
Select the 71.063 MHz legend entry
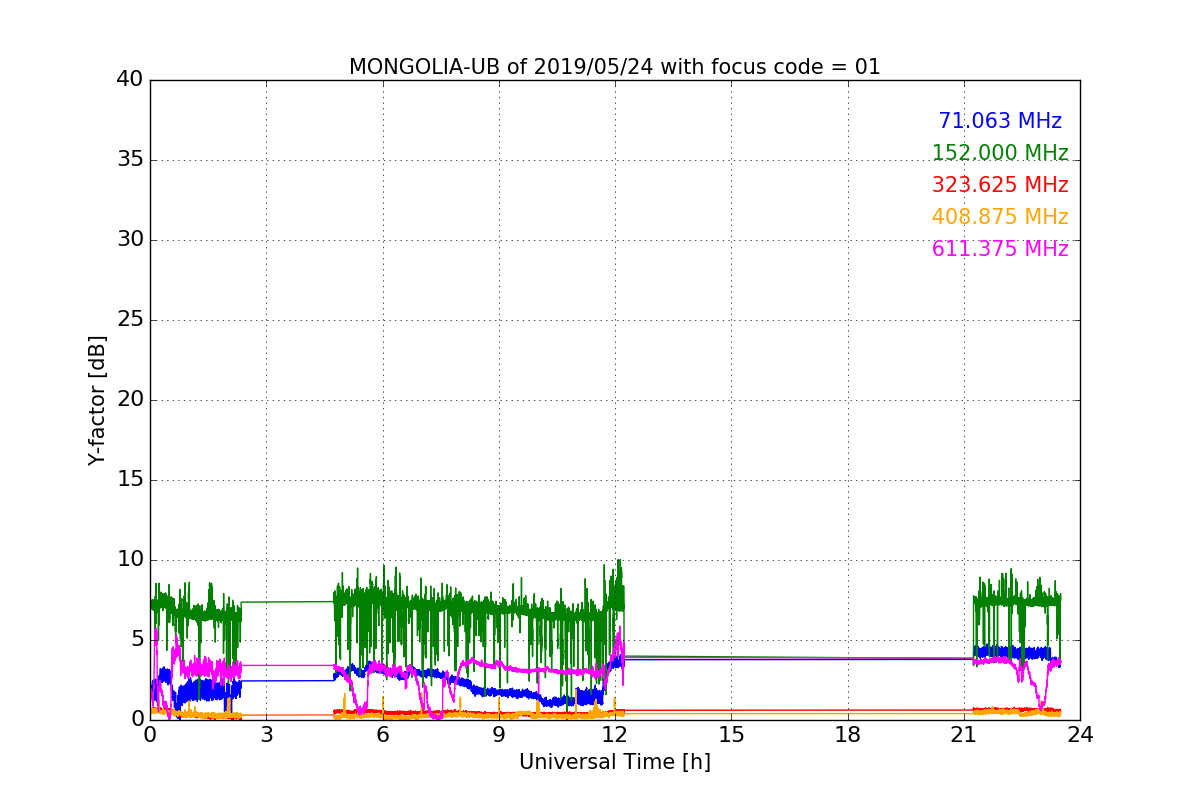tap(1000, 121)
